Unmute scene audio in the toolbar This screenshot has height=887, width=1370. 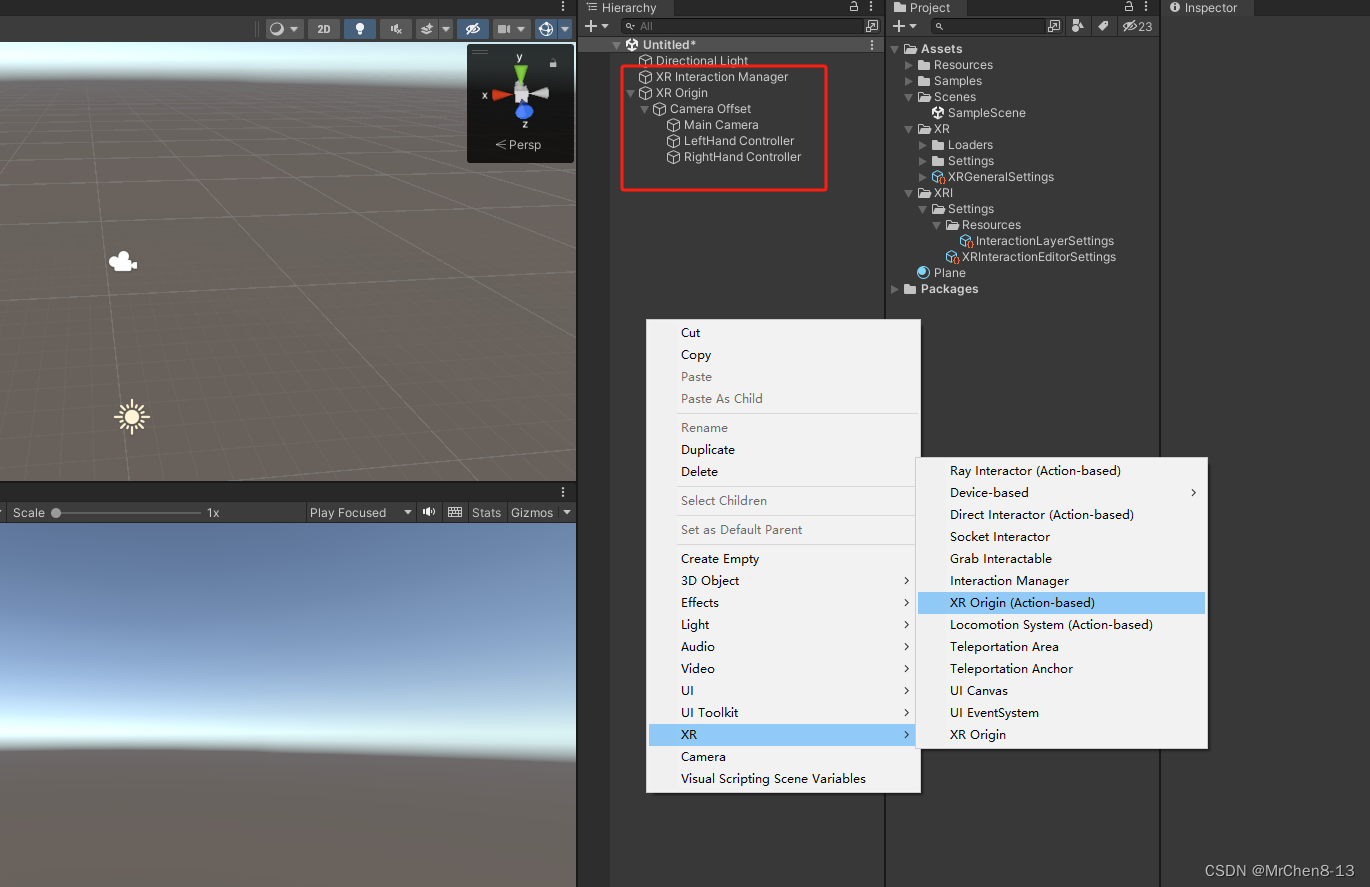(x=395, y=29)
